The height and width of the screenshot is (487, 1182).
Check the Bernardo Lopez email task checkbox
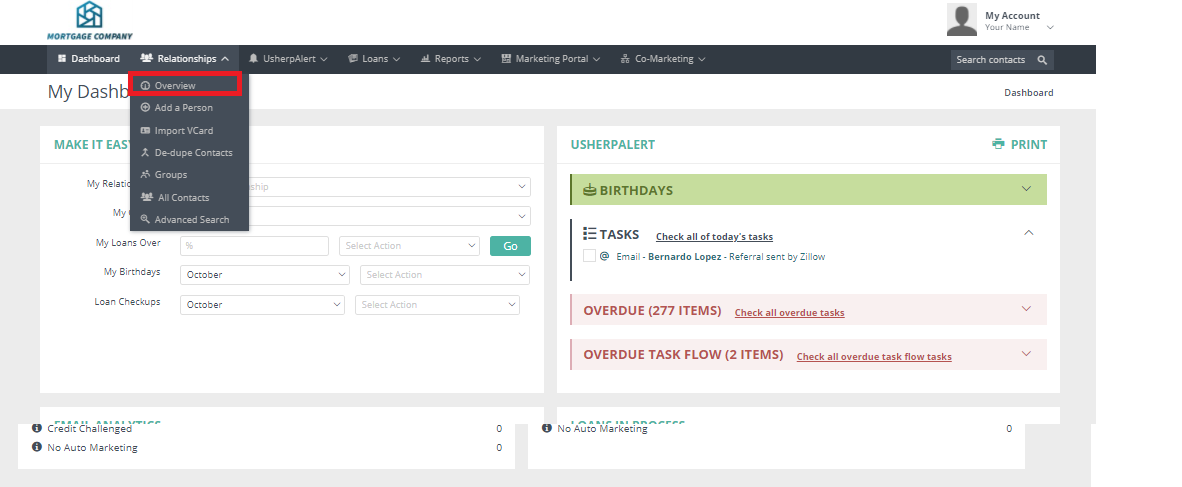click(589, 257)
